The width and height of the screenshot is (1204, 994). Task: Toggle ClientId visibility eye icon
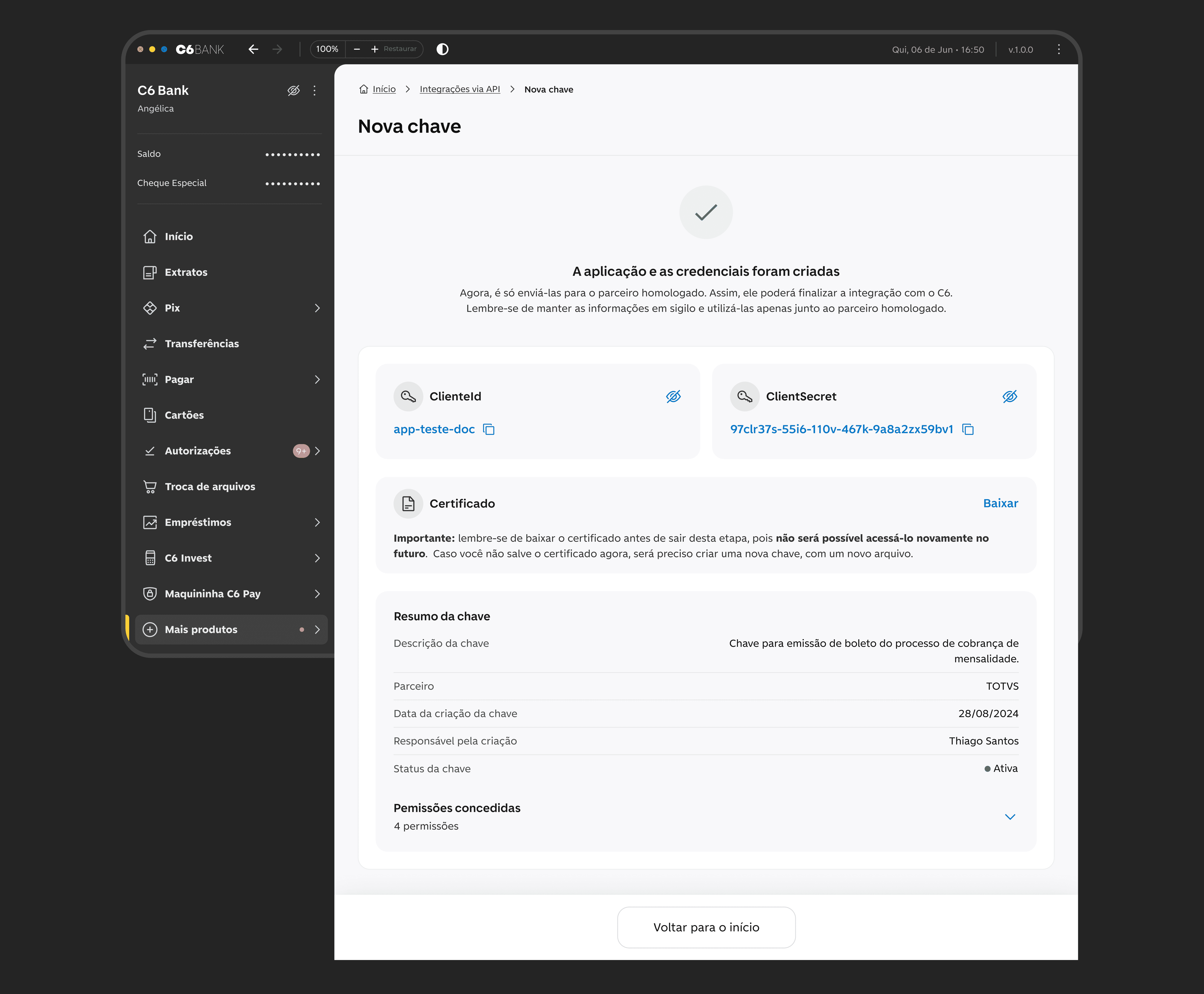(673, 396)
